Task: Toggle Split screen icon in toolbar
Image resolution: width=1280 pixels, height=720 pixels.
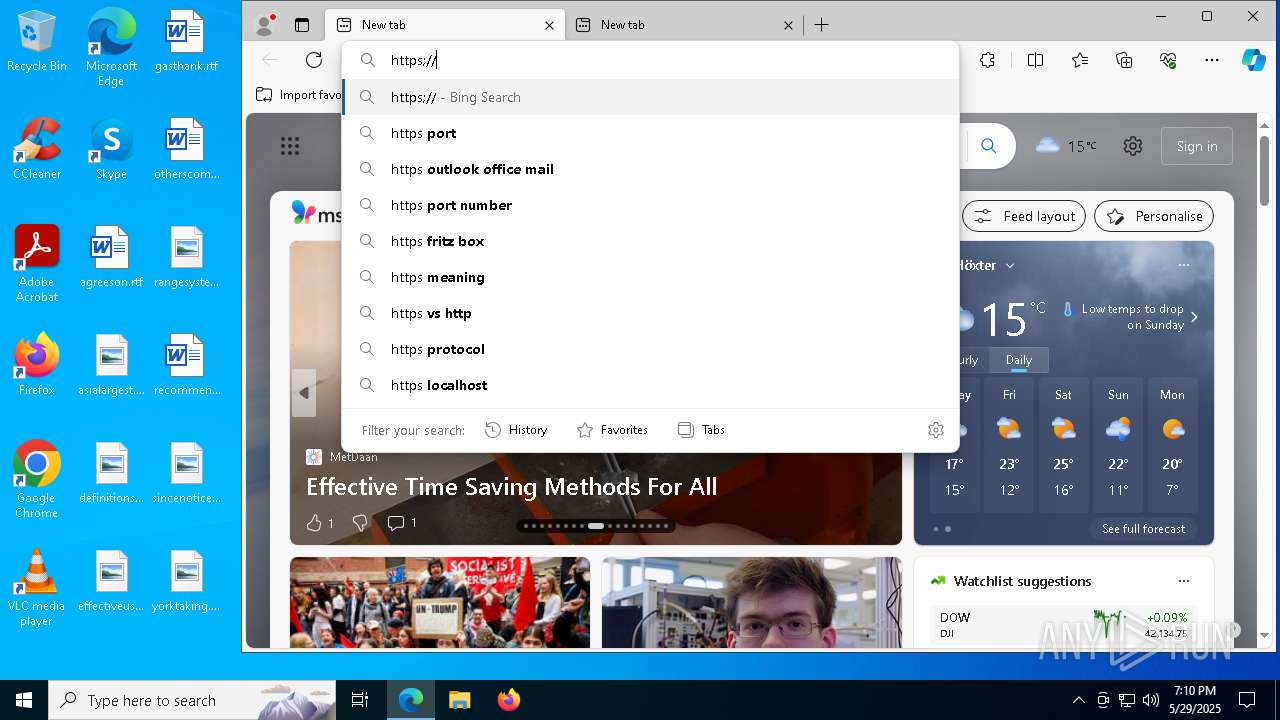Action: (1035, 60)
